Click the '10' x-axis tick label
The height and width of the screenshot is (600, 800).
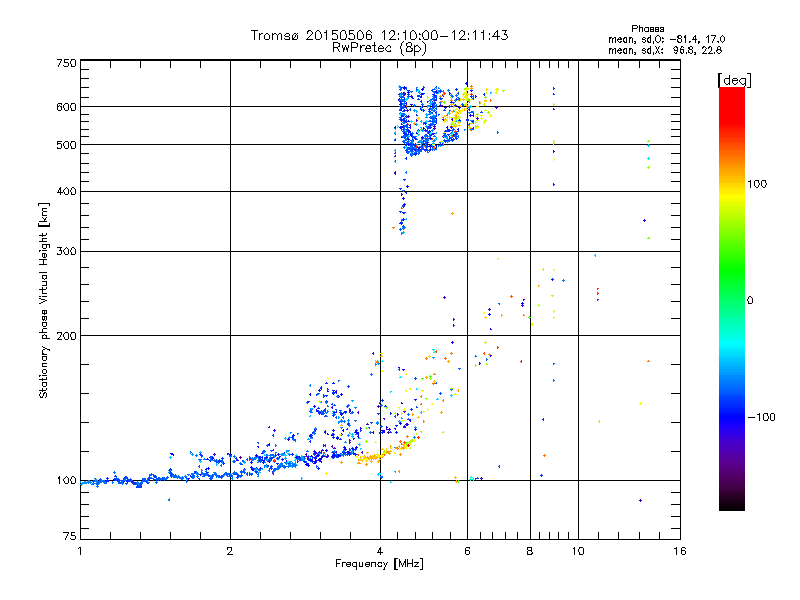point(578,551)
